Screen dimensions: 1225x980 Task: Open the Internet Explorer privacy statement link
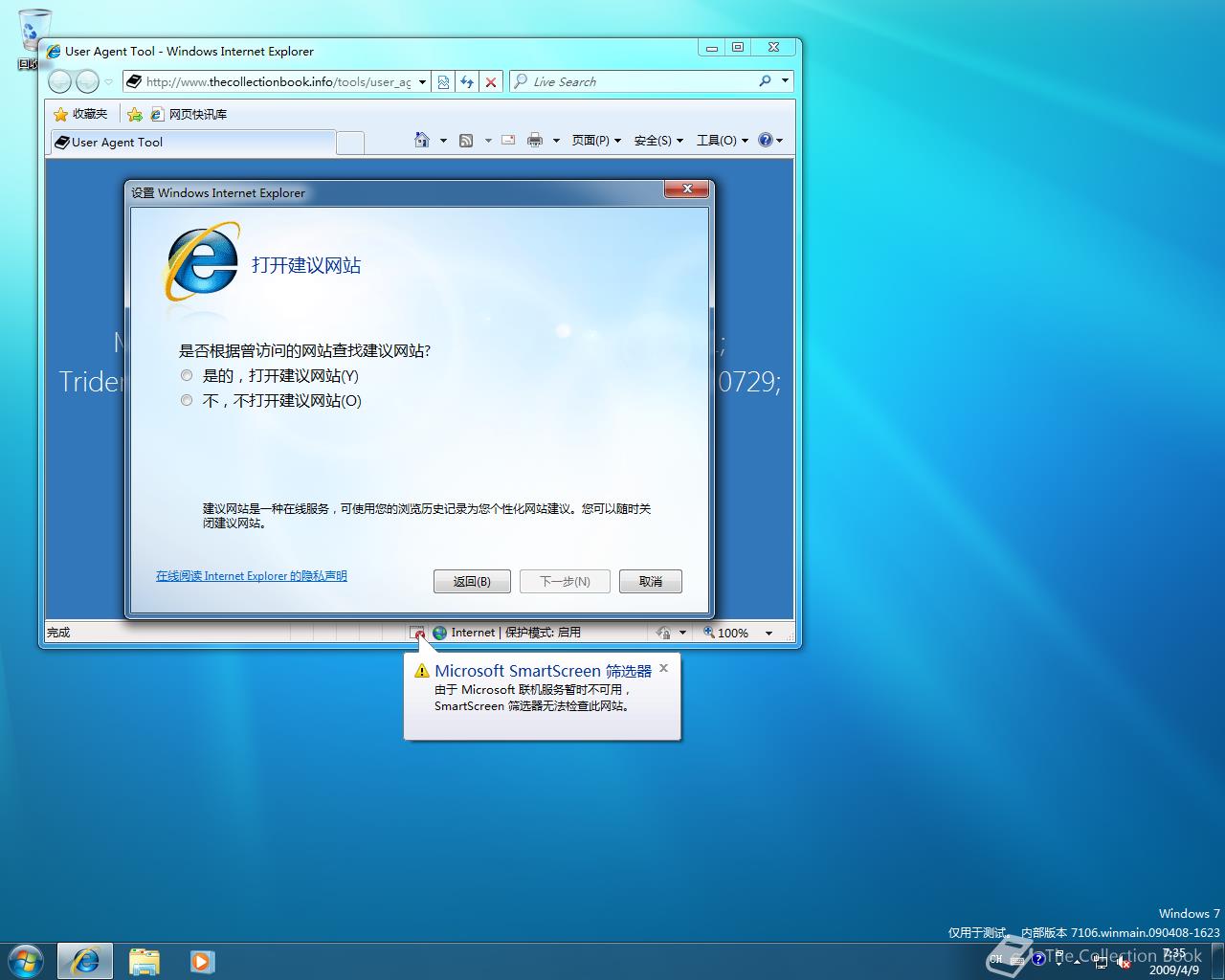point(252,576)
